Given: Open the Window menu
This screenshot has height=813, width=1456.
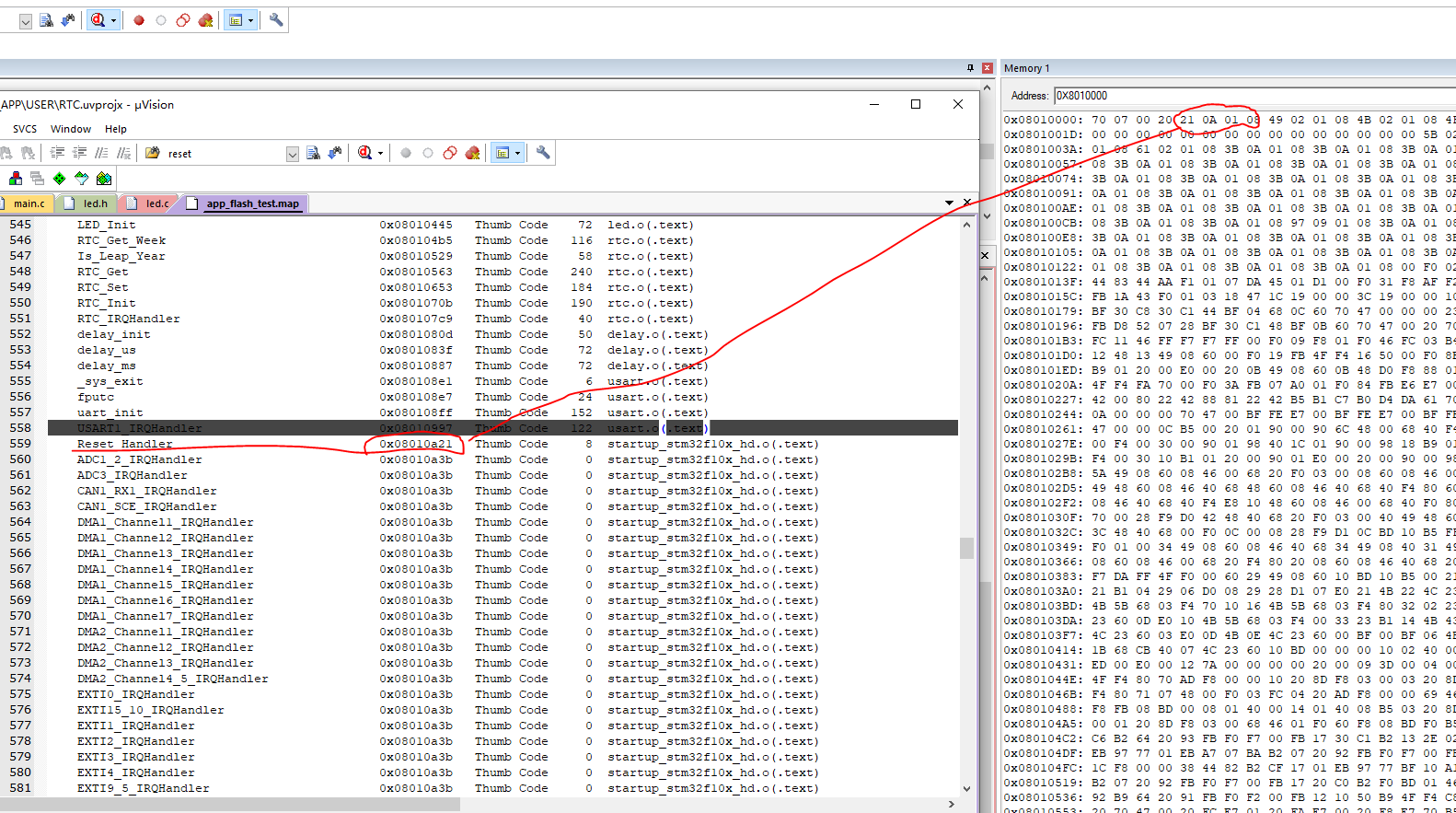Looking at the screenshot, I should click(71, 129).
